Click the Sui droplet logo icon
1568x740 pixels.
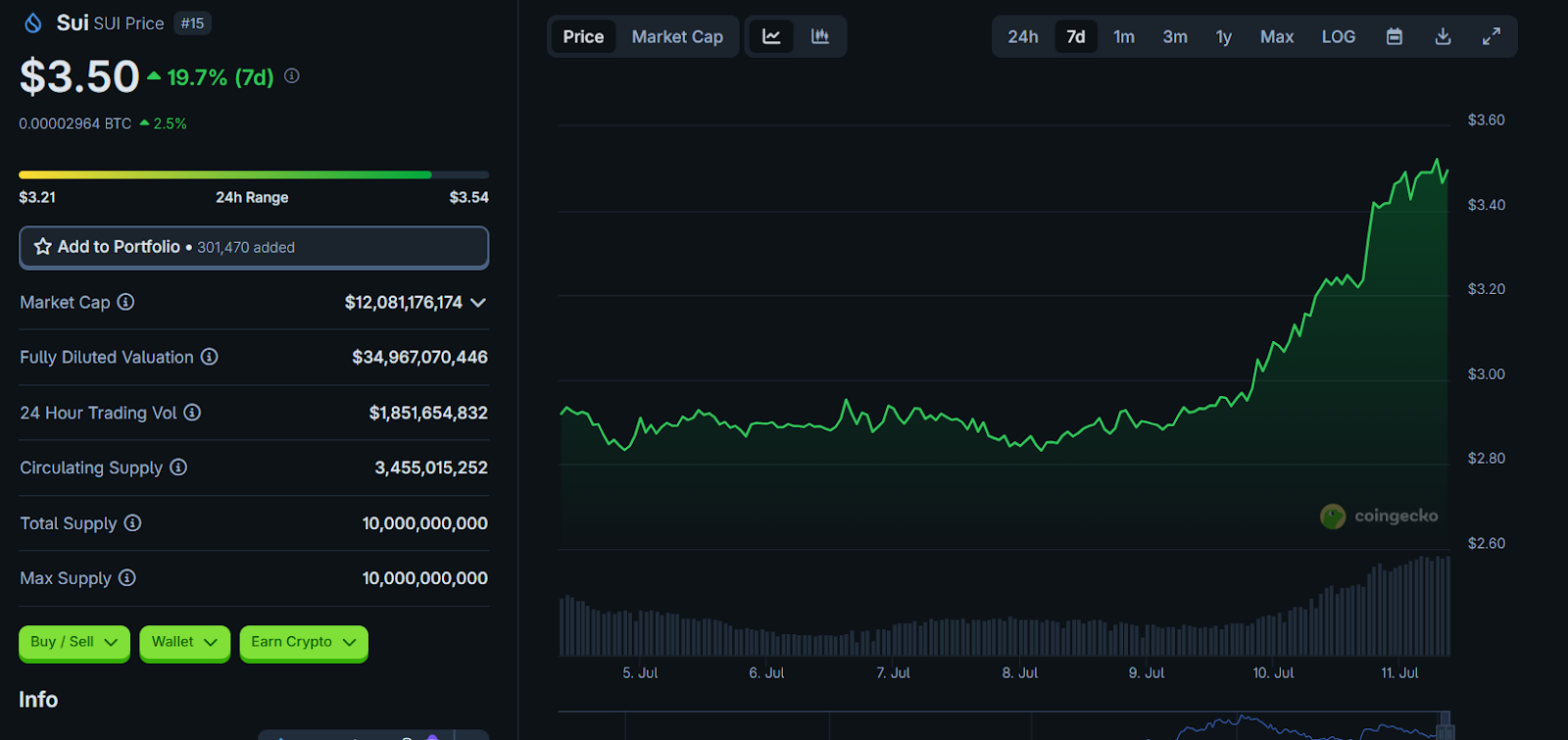(33, 23)
